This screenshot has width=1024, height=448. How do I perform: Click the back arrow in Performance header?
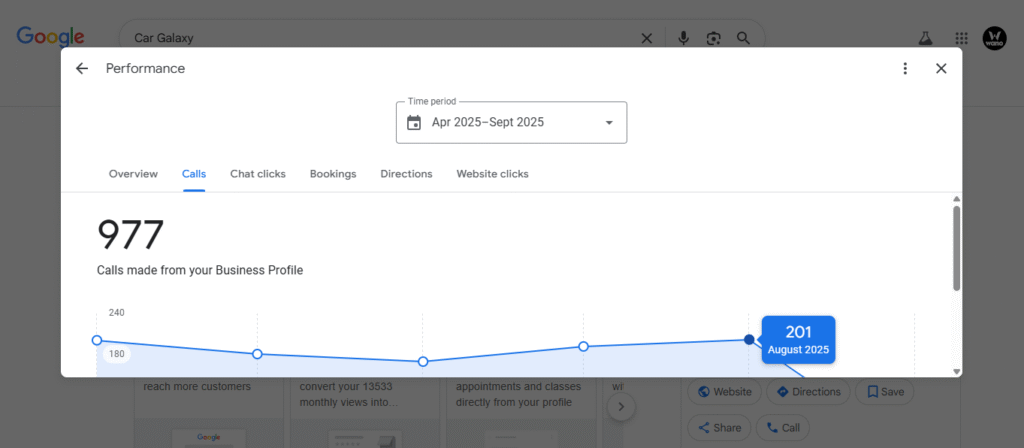(82, 68)
